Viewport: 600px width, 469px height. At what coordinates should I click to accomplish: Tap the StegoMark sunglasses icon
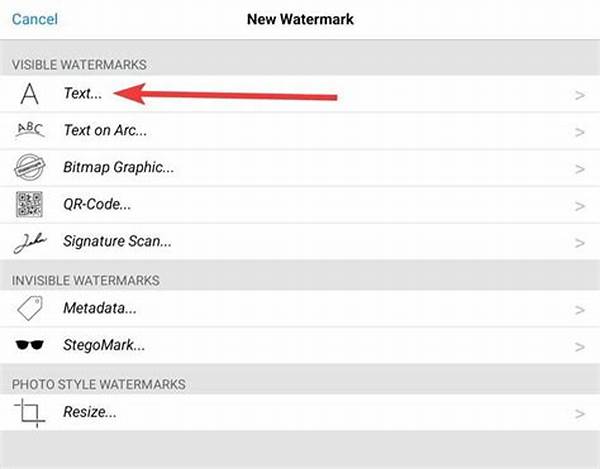tap(30, 346)
